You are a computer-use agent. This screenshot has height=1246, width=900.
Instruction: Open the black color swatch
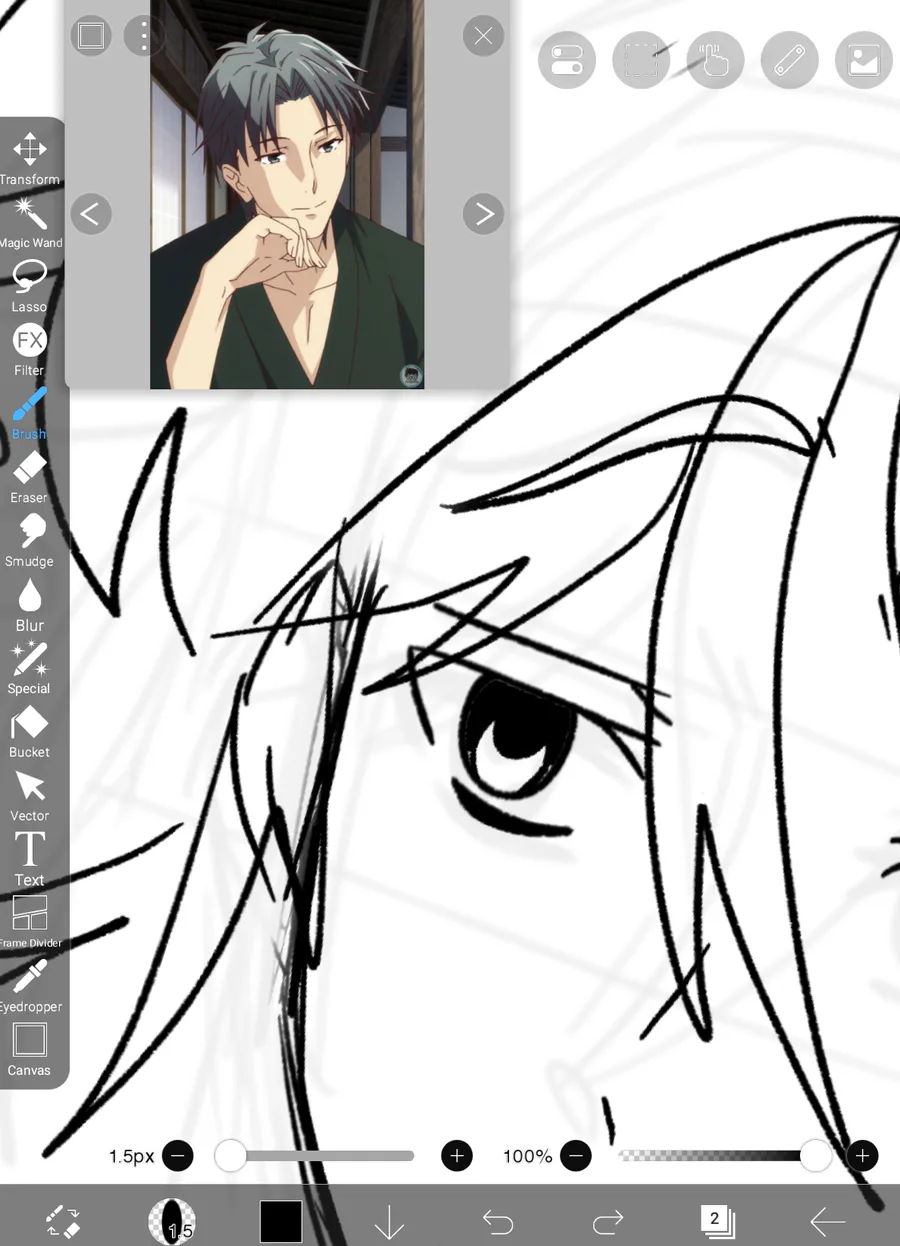click(280, 1221)
